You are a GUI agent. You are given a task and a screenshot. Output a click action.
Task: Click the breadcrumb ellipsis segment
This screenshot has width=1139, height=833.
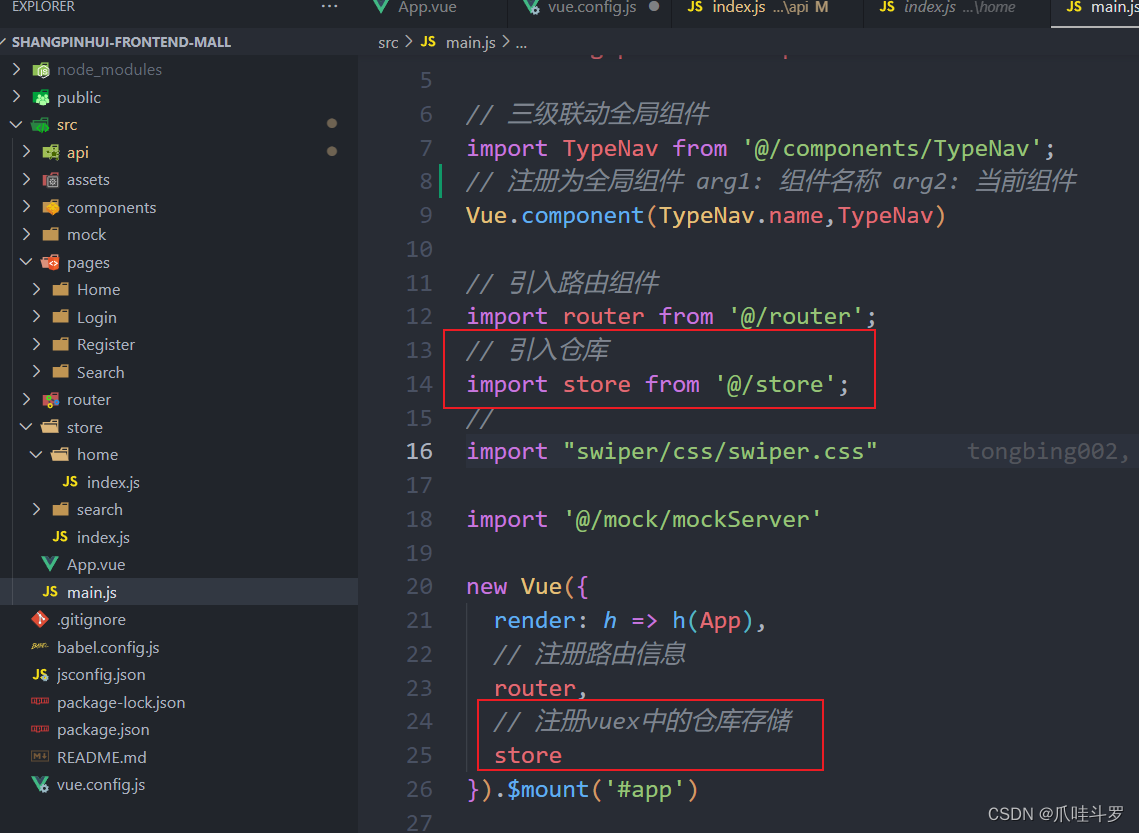tap(522, 43)
